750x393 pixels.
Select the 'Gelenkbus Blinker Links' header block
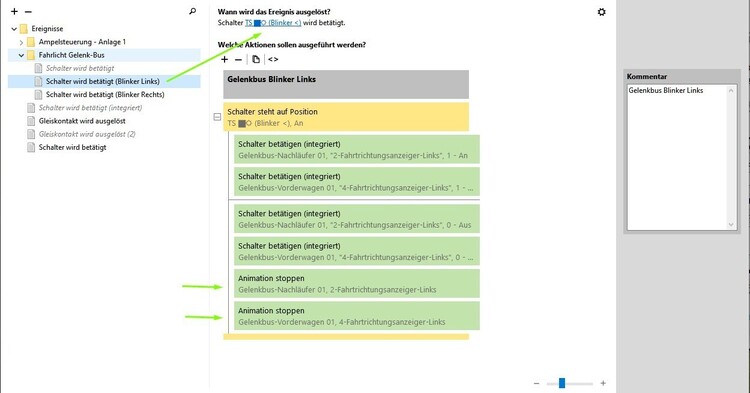coord(346,84)
